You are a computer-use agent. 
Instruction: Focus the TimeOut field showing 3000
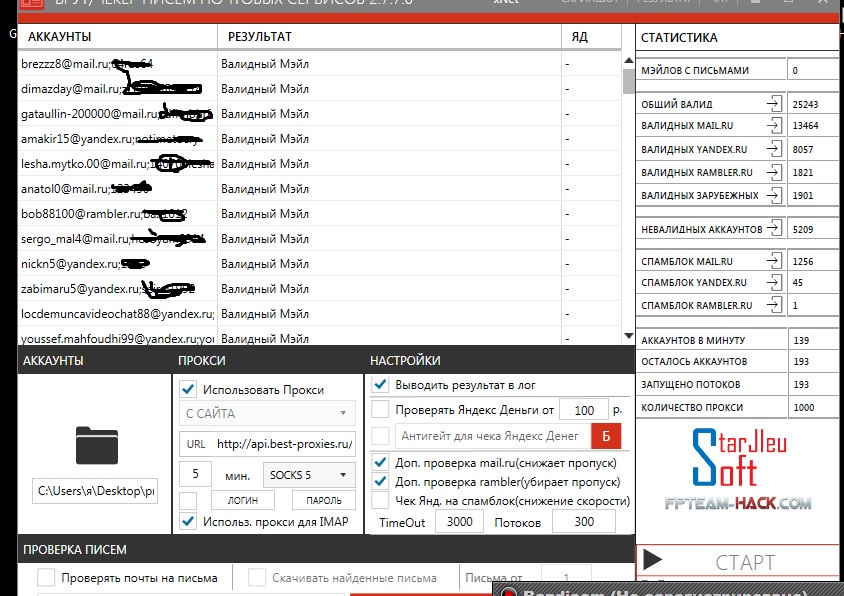pyautogui.click(x=459, y=521)
